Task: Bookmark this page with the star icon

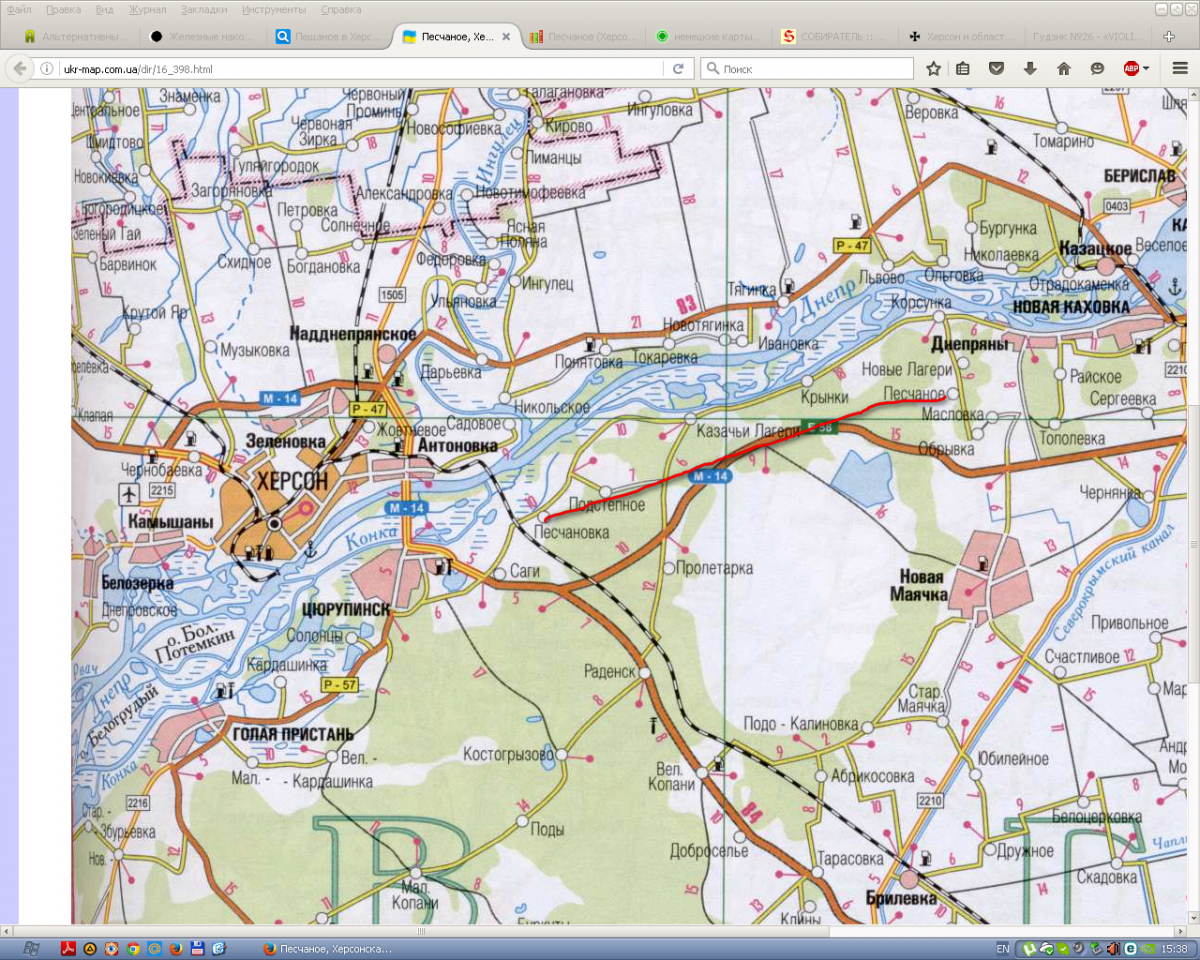Action: pyautogui.click(x=933, y=69)
